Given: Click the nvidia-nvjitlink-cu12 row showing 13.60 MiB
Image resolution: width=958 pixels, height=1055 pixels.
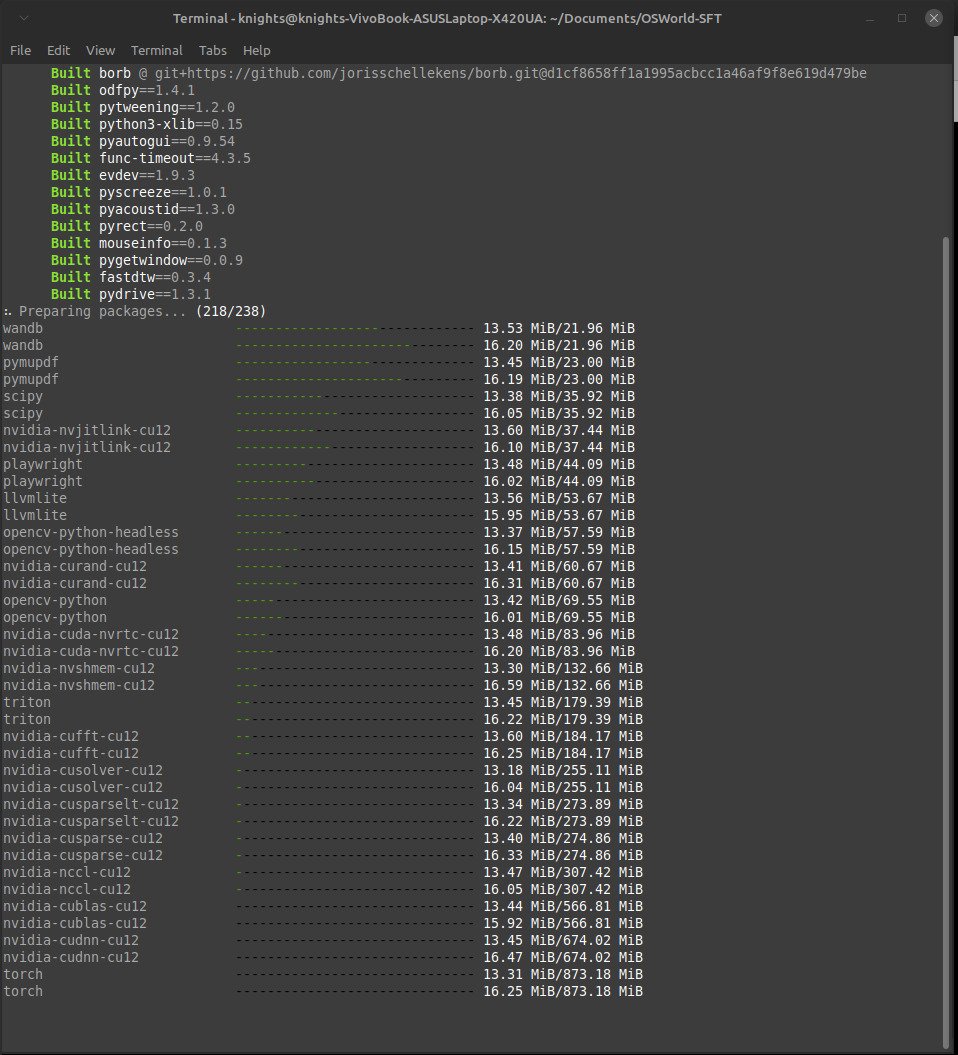Looking at the screenshot, I should click(319, 430).
